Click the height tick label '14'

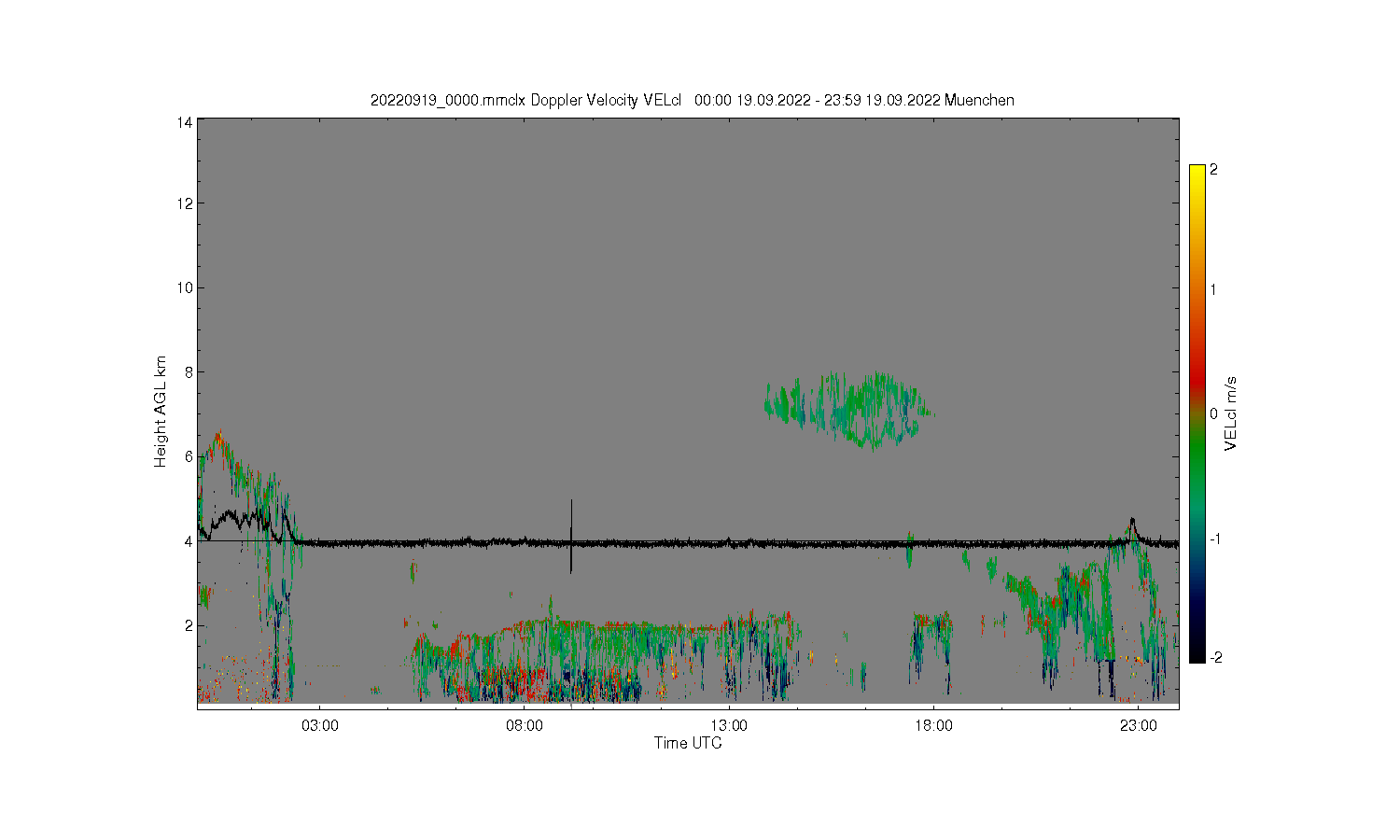(185, 122)
